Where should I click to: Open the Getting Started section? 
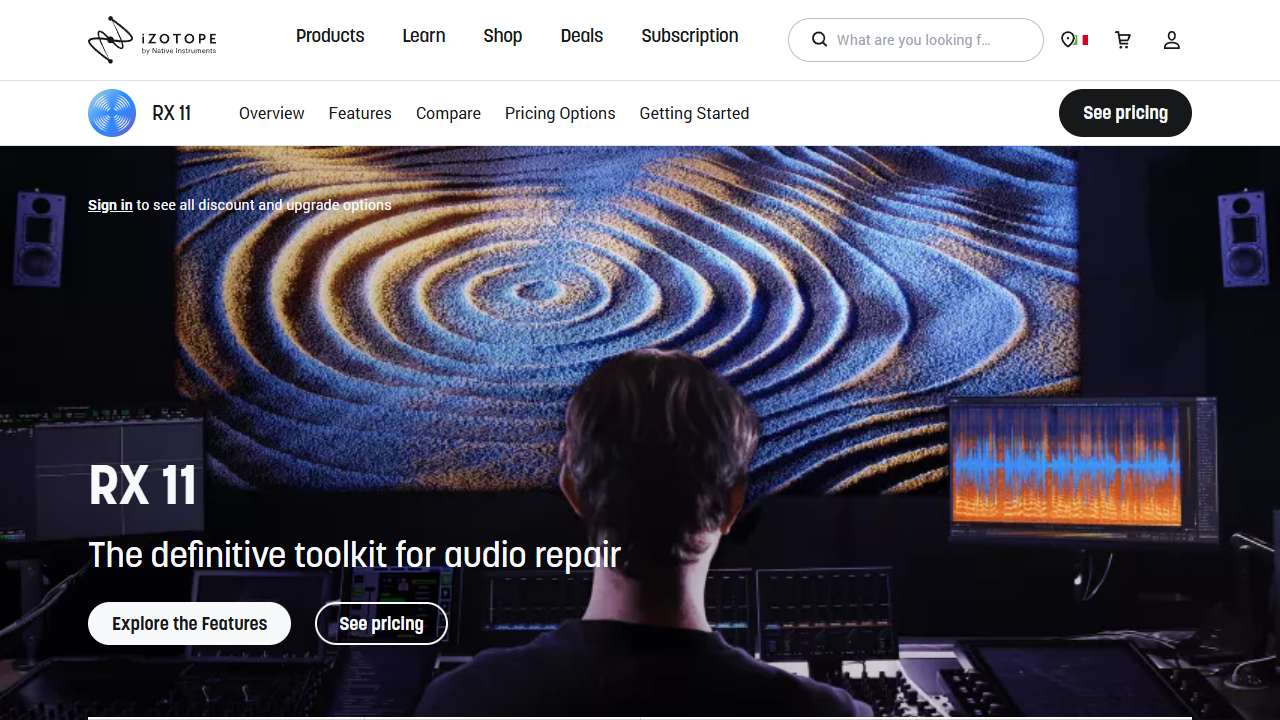694,113
